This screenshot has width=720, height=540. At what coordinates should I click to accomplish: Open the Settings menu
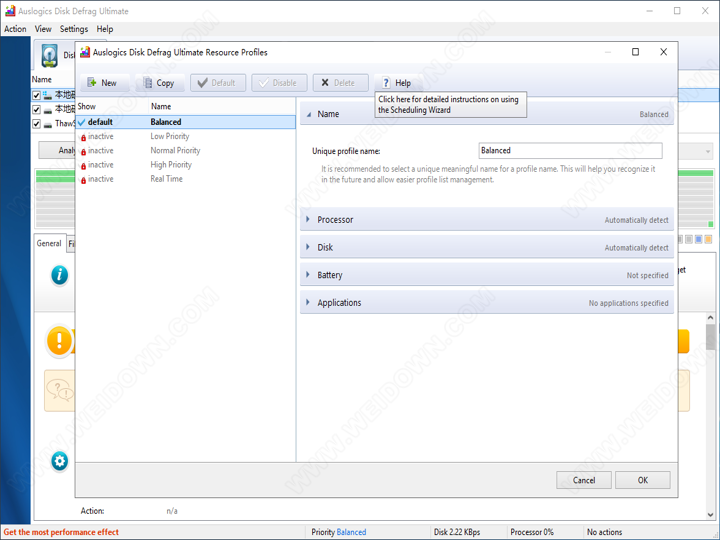pos(74,29)
